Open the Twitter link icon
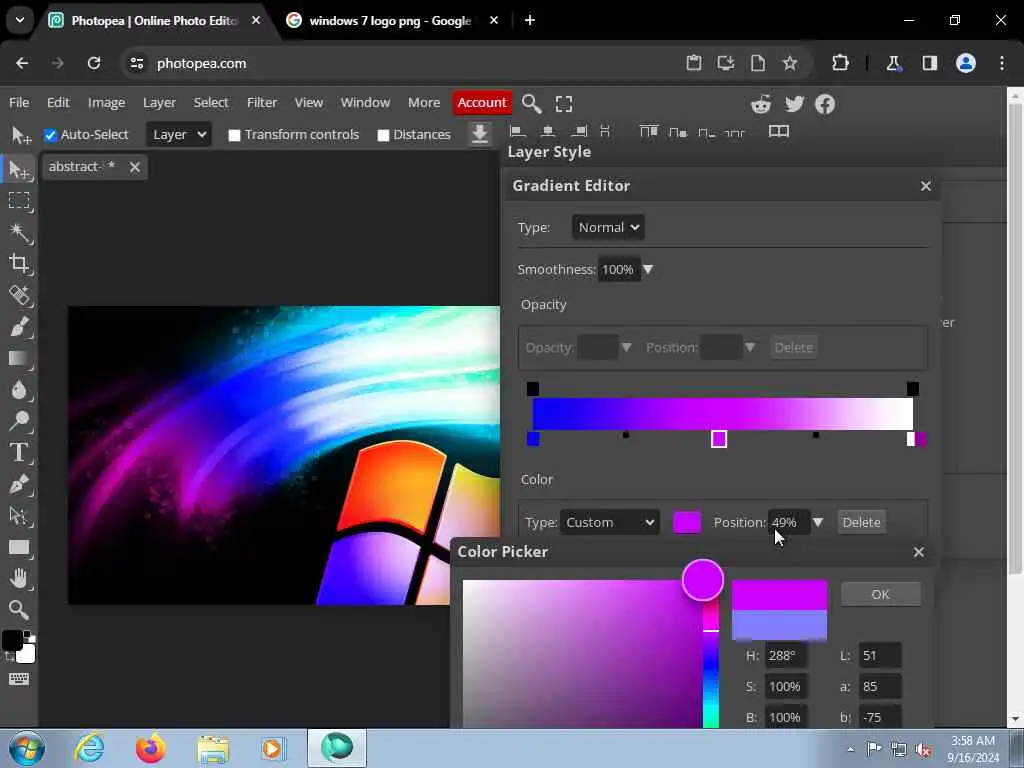 794,104
